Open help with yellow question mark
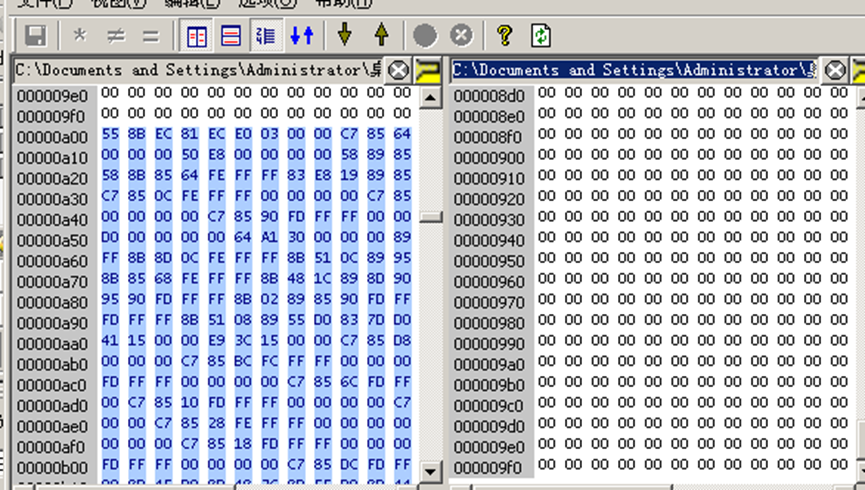The width and height of the screenshot is (865, 490). click(504, 36)
